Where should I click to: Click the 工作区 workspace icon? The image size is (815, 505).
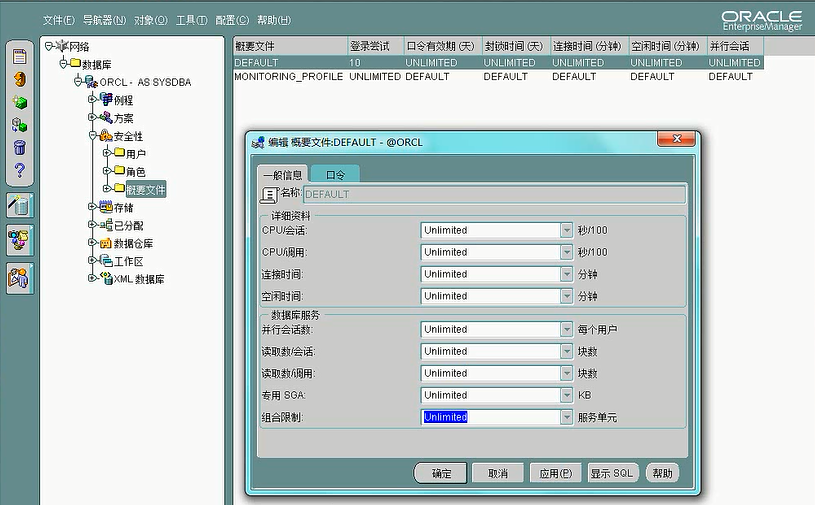pyautogui.click(x=106, y=260)
